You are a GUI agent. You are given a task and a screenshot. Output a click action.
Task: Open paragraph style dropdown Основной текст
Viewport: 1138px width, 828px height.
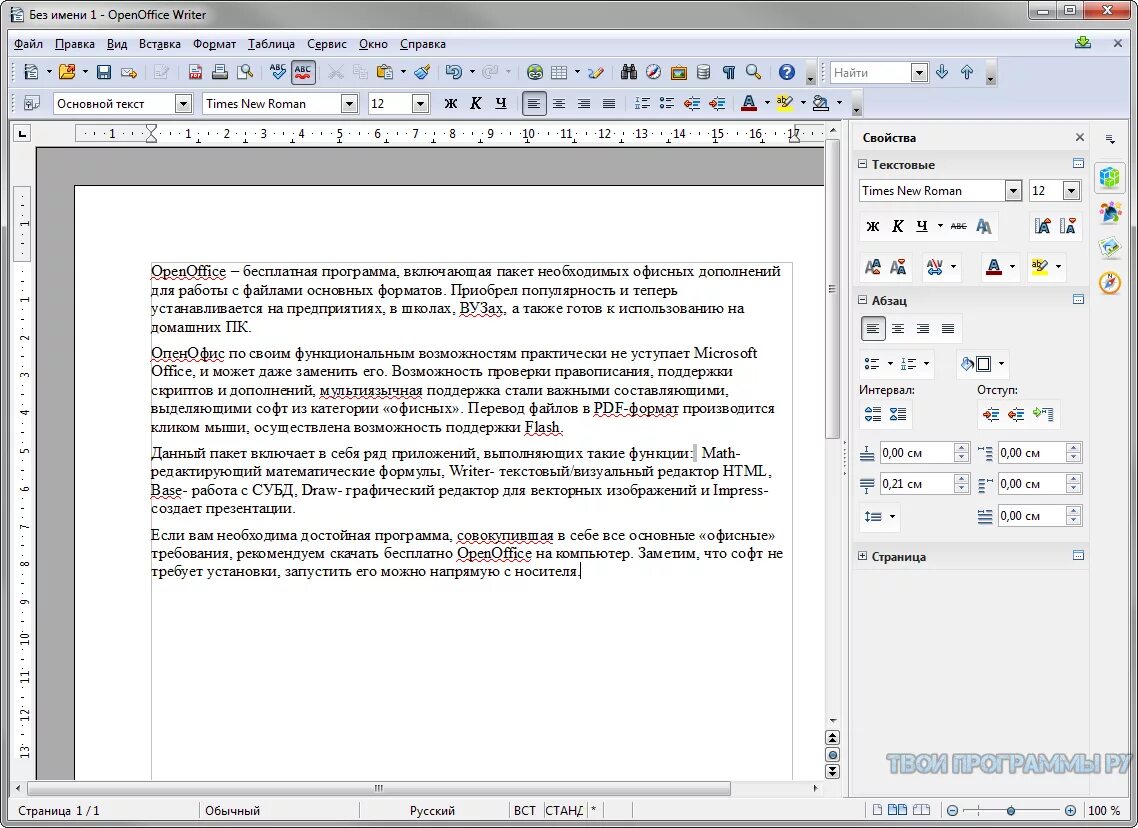coord(183,104)
